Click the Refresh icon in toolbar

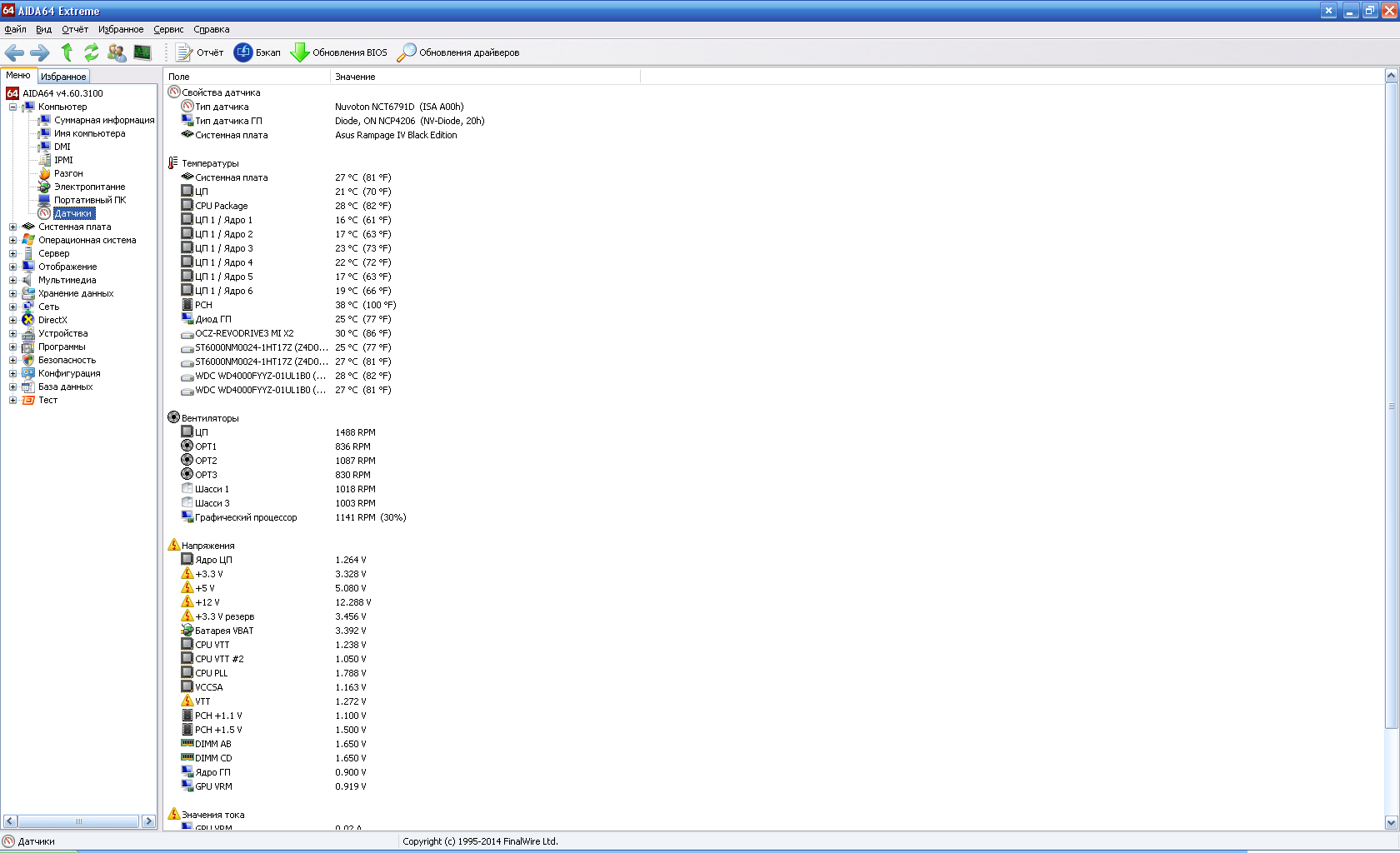tap(92, 52)
